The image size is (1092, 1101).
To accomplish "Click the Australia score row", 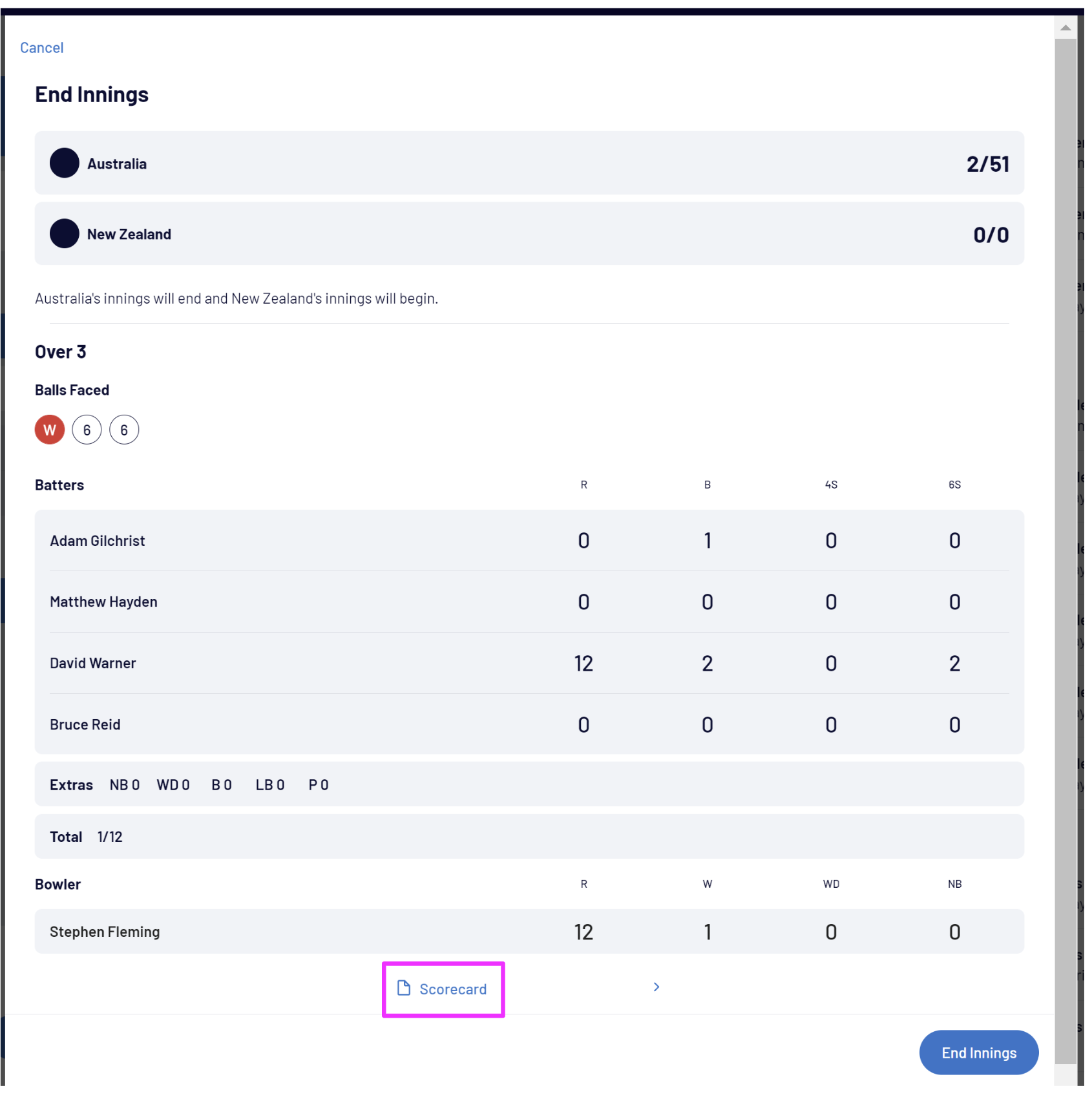I will [529, 163].
